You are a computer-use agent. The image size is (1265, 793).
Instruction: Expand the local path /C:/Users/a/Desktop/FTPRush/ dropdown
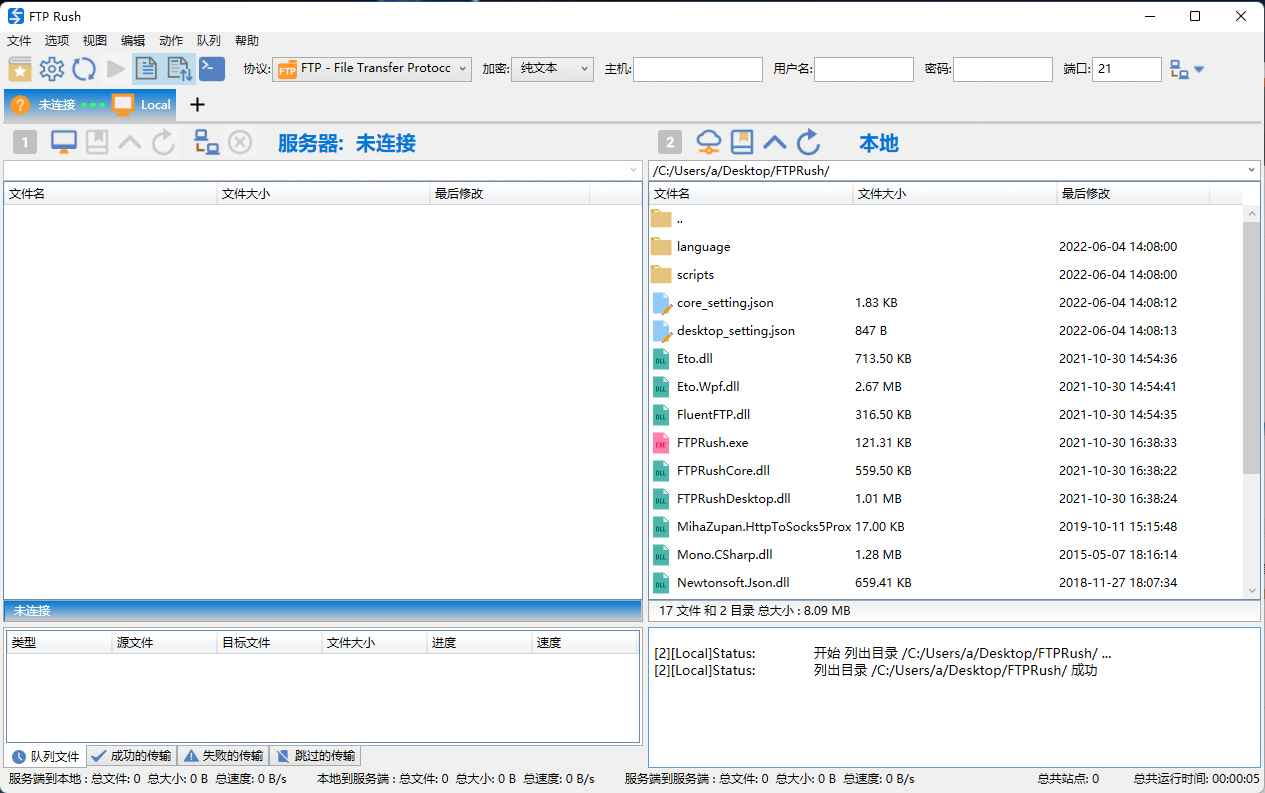(x=1252, y=171)
